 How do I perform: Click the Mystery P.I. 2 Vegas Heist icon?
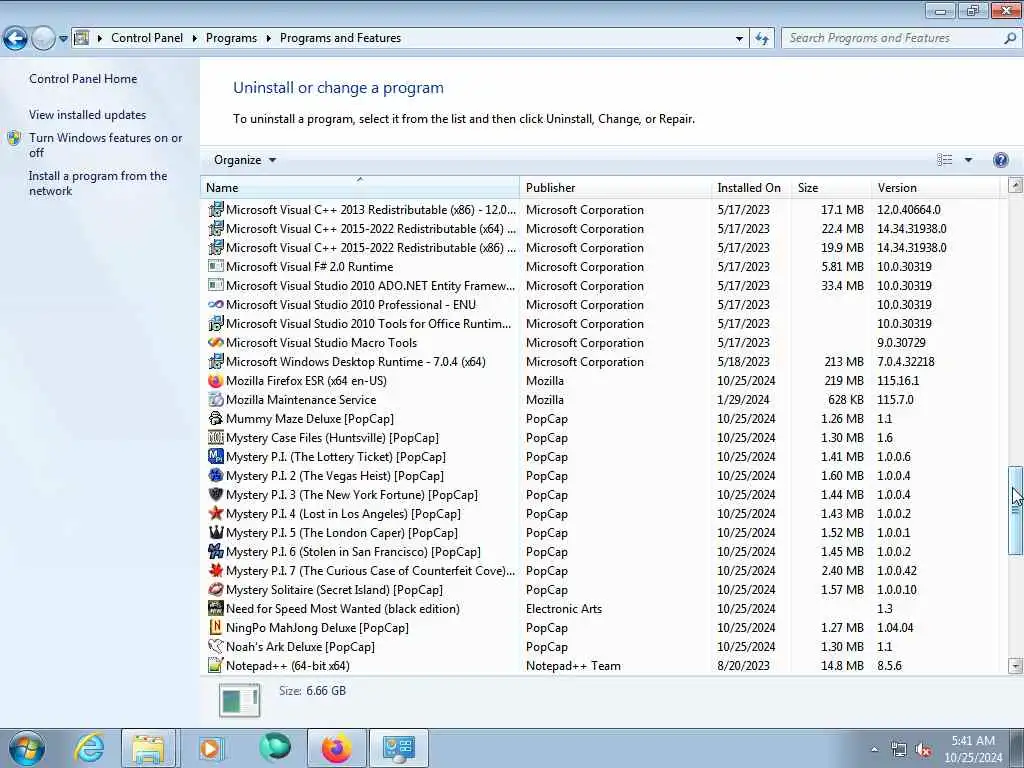pyautogui.click(x=216, y=475)
